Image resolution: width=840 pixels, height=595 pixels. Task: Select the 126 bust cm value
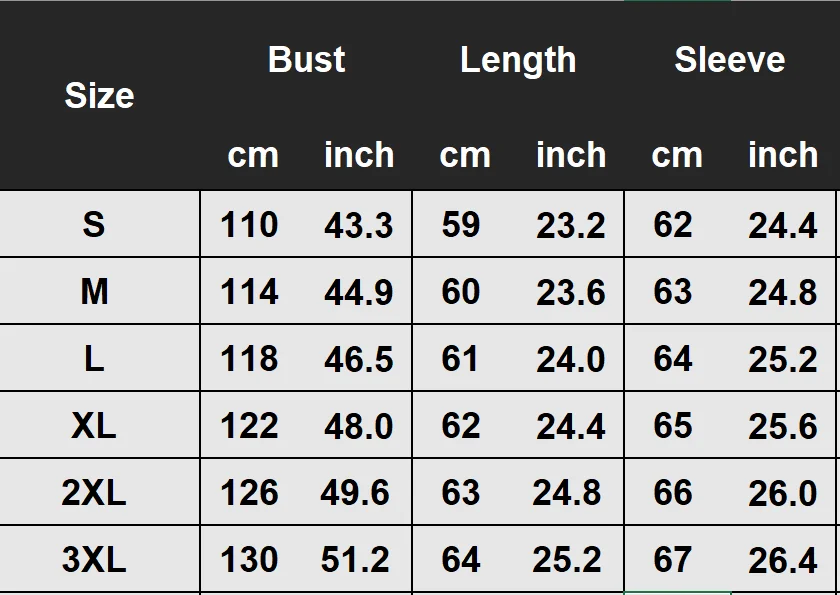(x=249, y=493)
